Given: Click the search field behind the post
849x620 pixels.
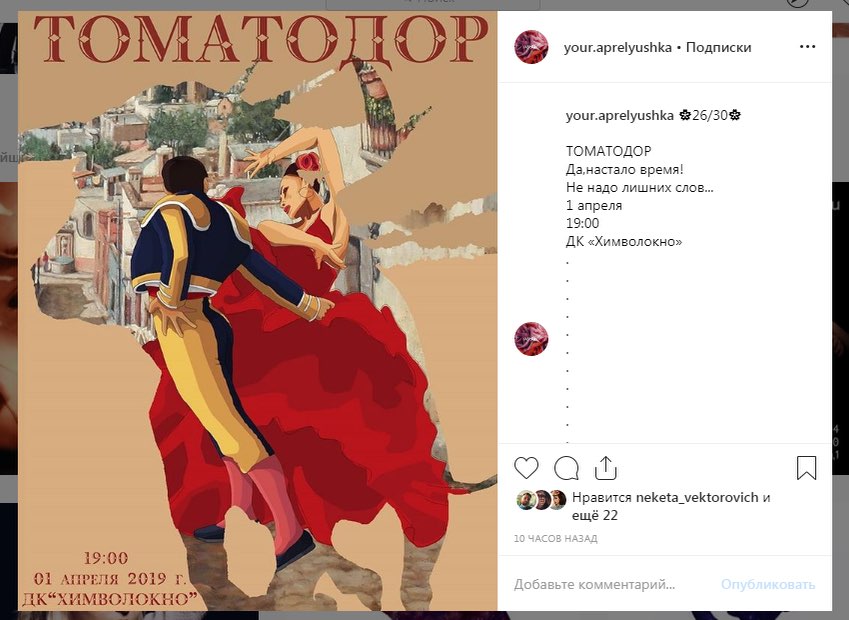Looking at the screenshot, I should 433,4.
